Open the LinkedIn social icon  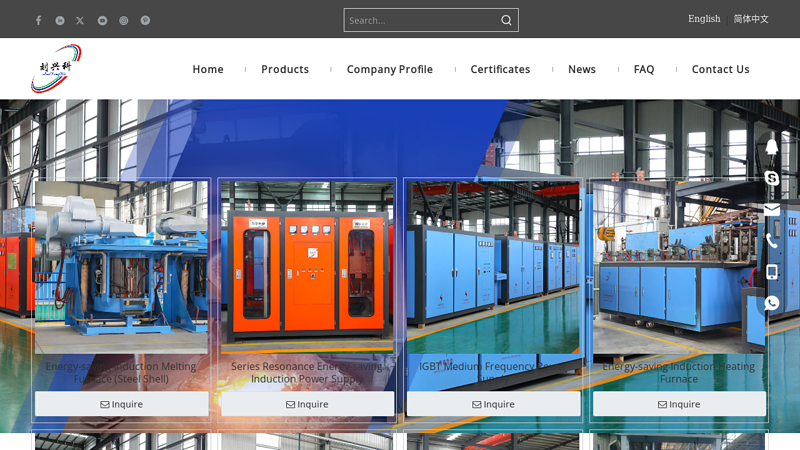pos(60,20)
